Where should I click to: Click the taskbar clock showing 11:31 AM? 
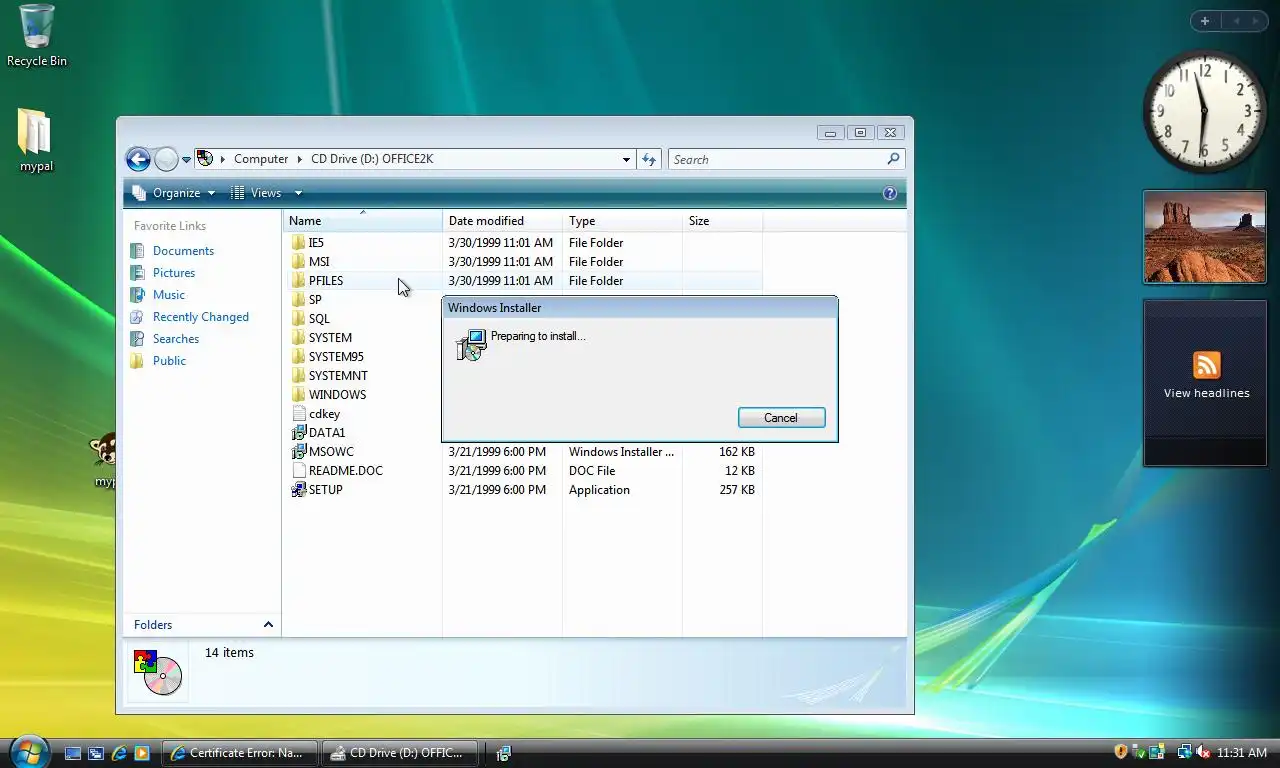(1241, 752)
